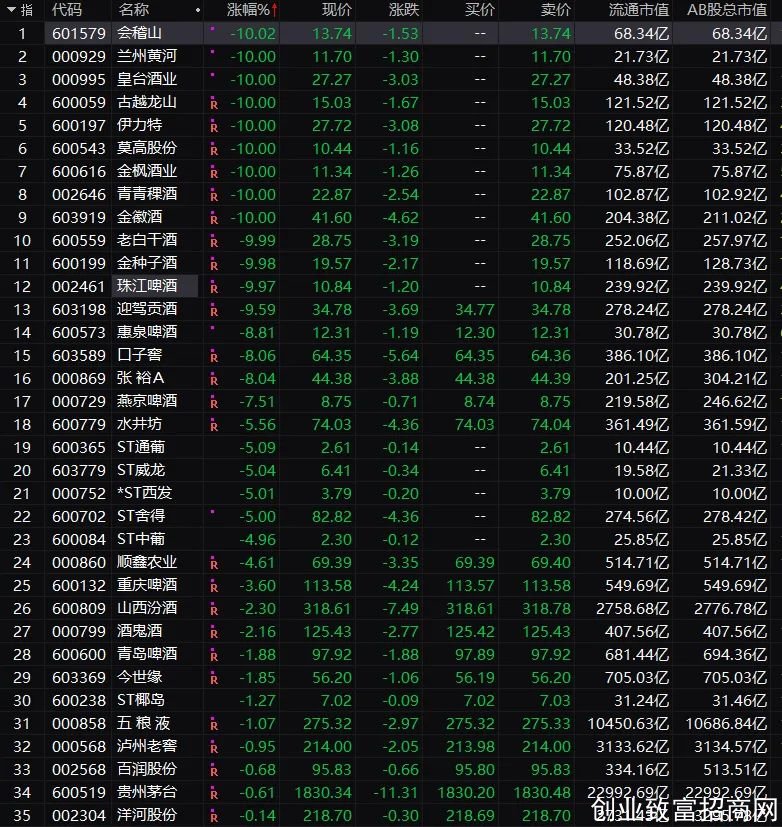
Task: Click bid price 34.77 on 迎驾贡酒 row
Action: [475, 310]
